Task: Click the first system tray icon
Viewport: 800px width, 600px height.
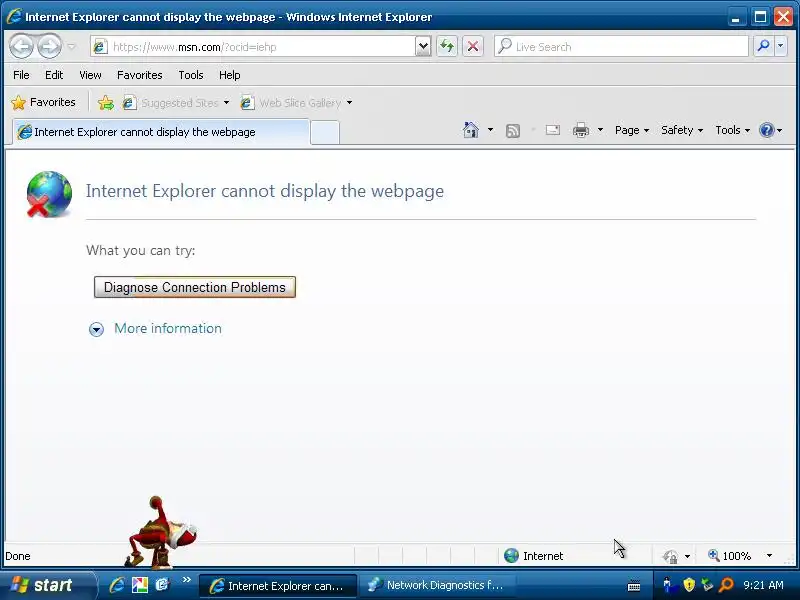Action: (x=667, y=584)
